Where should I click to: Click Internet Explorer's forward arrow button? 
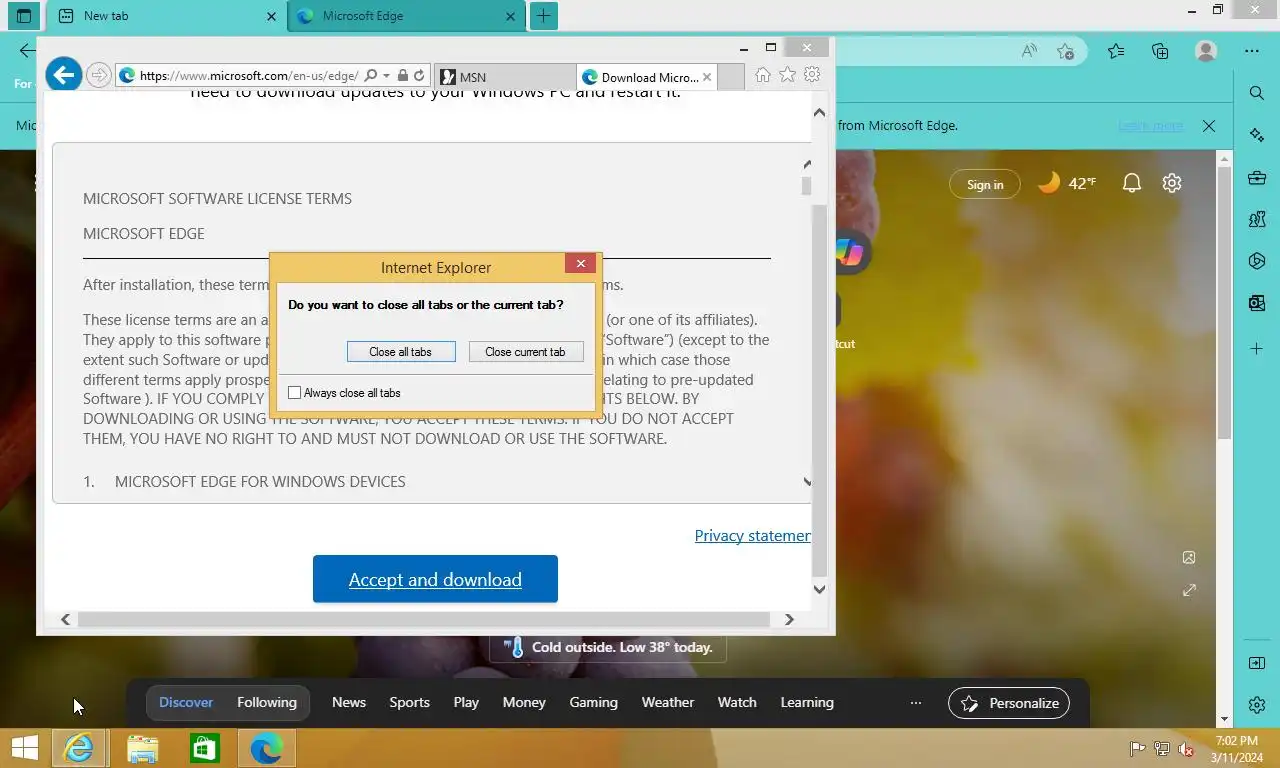pyautogui.click(x=98, y=75)
